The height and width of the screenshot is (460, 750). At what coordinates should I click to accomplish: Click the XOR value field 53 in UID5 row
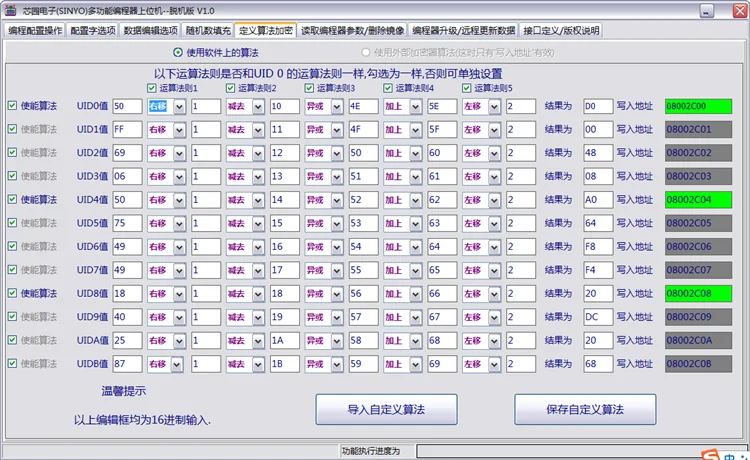point(363,223)
